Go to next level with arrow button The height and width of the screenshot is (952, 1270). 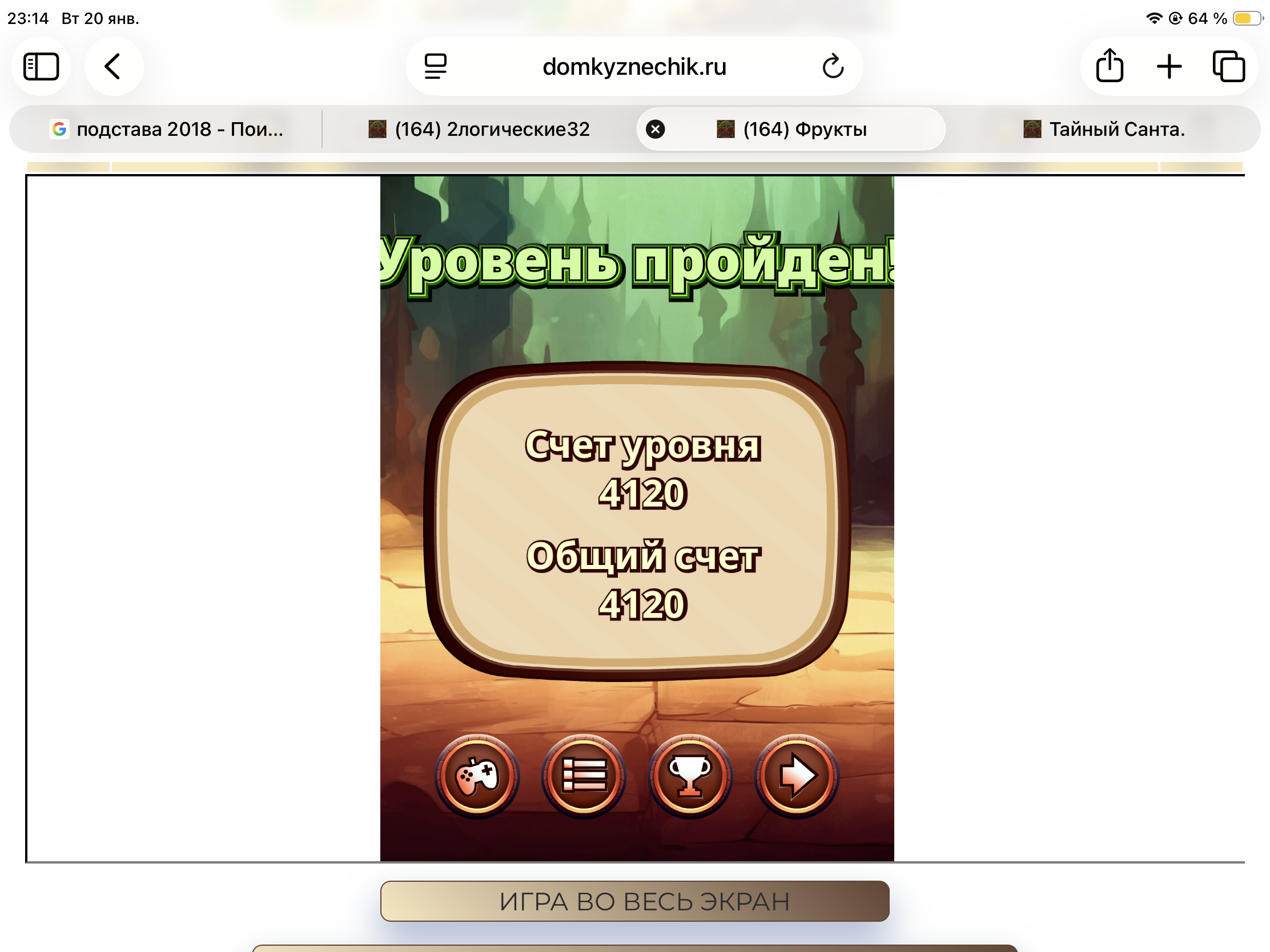pyautogui.click(x=797, y=776)
